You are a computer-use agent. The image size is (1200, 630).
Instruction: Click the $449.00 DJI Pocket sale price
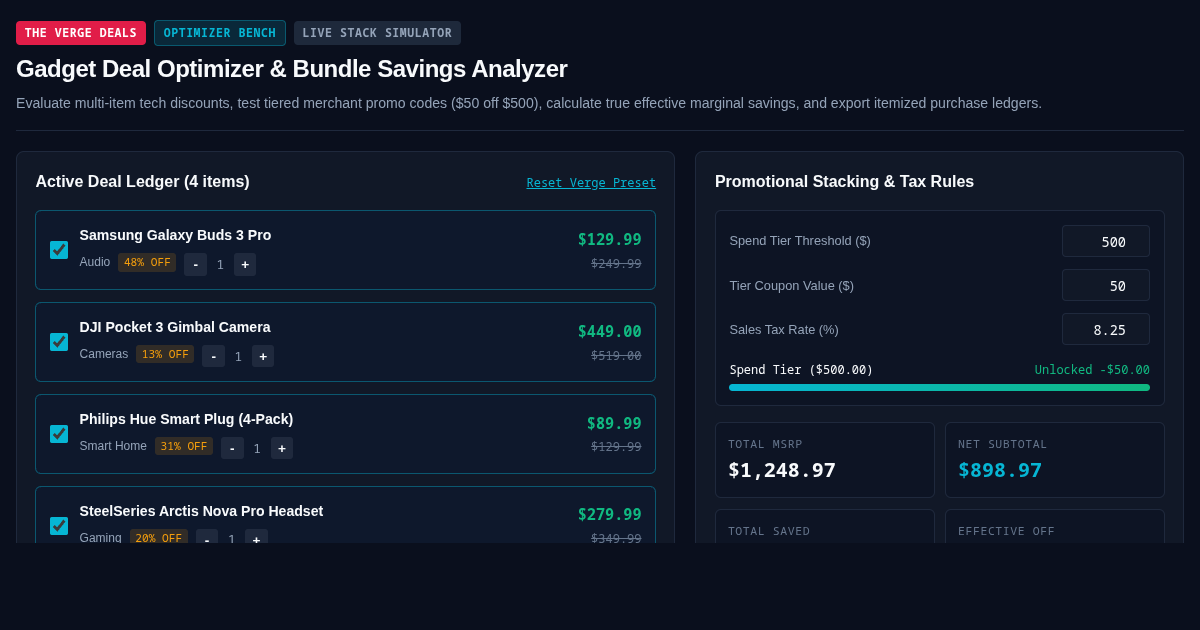(609, 332)
